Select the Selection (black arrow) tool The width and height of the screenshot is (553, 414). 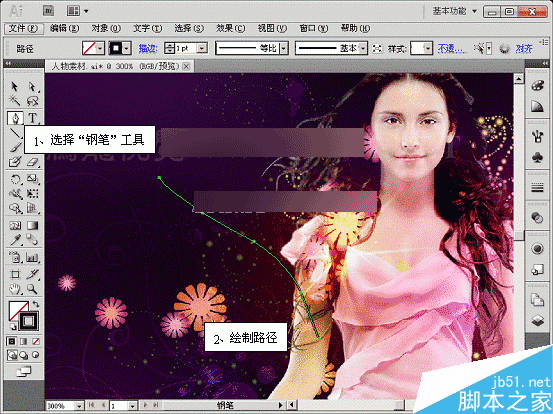pyautogui.click(x=14, y=86)
